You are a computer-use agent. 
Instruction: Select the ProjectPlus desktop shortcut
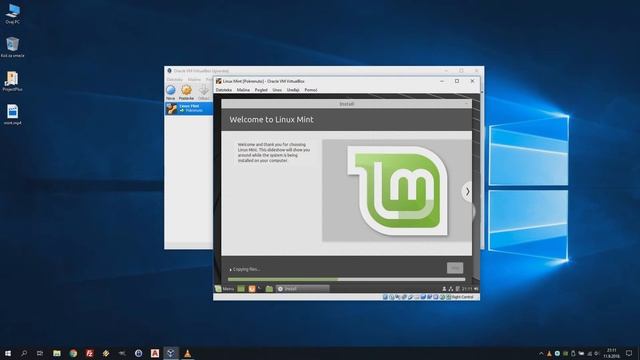[12, 81]
